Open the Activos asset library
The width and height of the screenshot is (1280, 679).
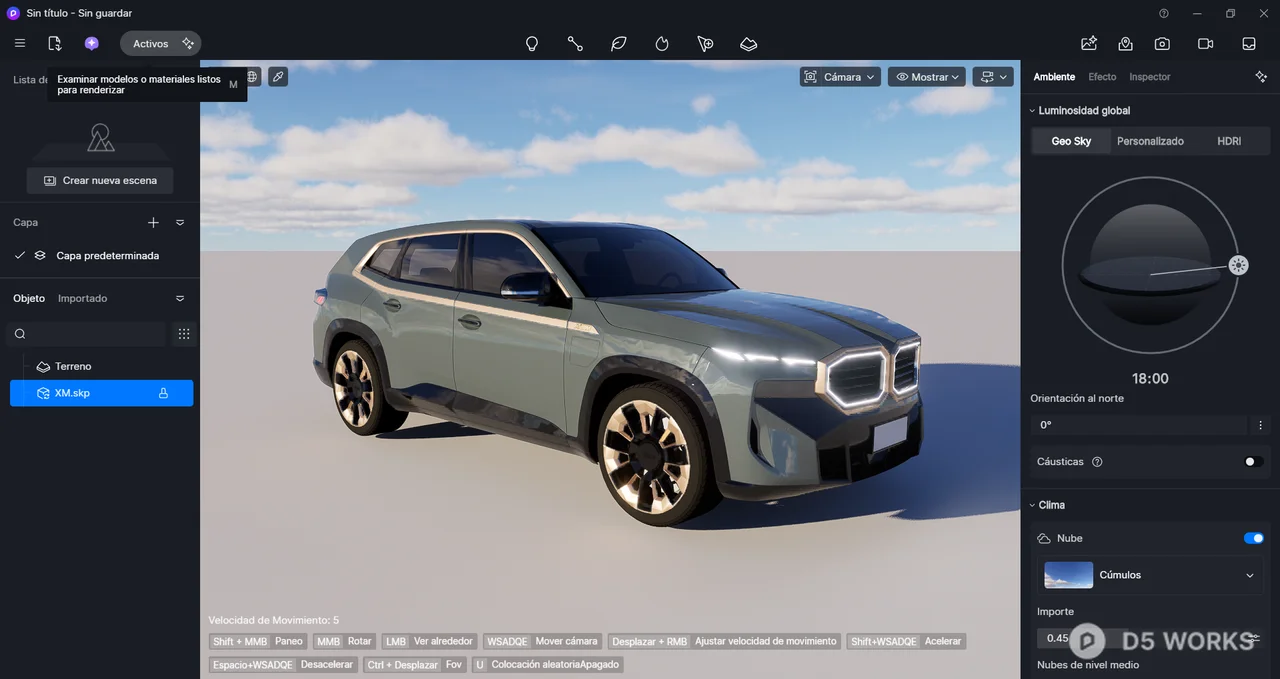(161, 43)
